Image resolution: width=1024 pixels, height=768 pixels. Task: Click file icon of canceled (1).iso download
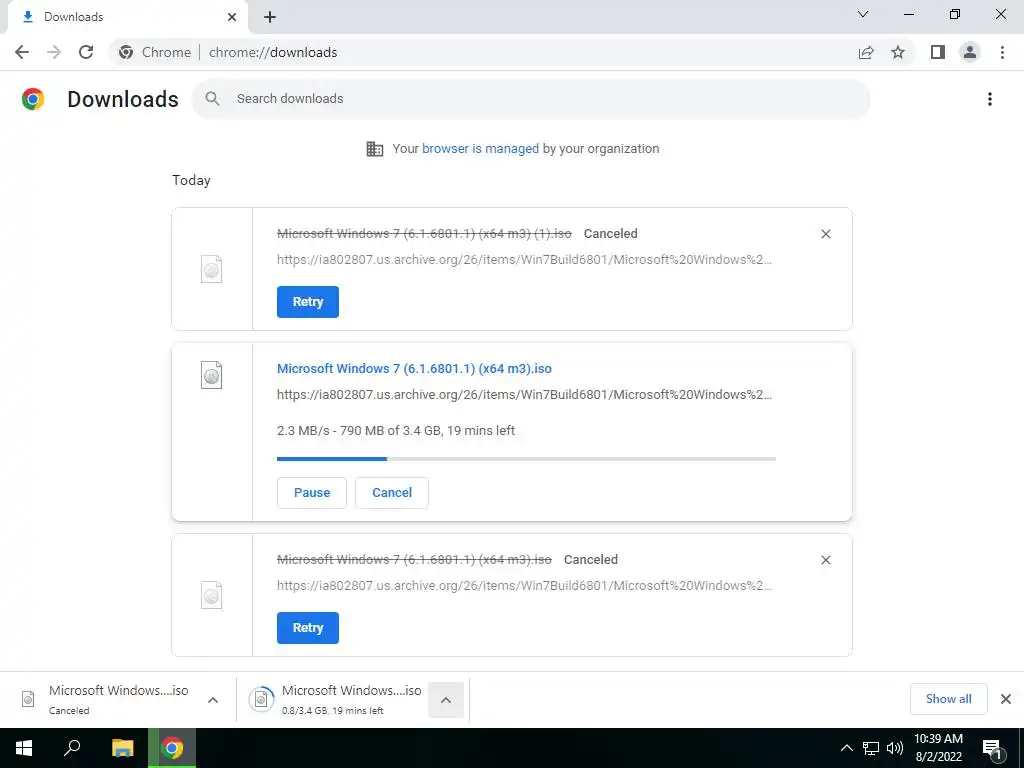[212, 269]
